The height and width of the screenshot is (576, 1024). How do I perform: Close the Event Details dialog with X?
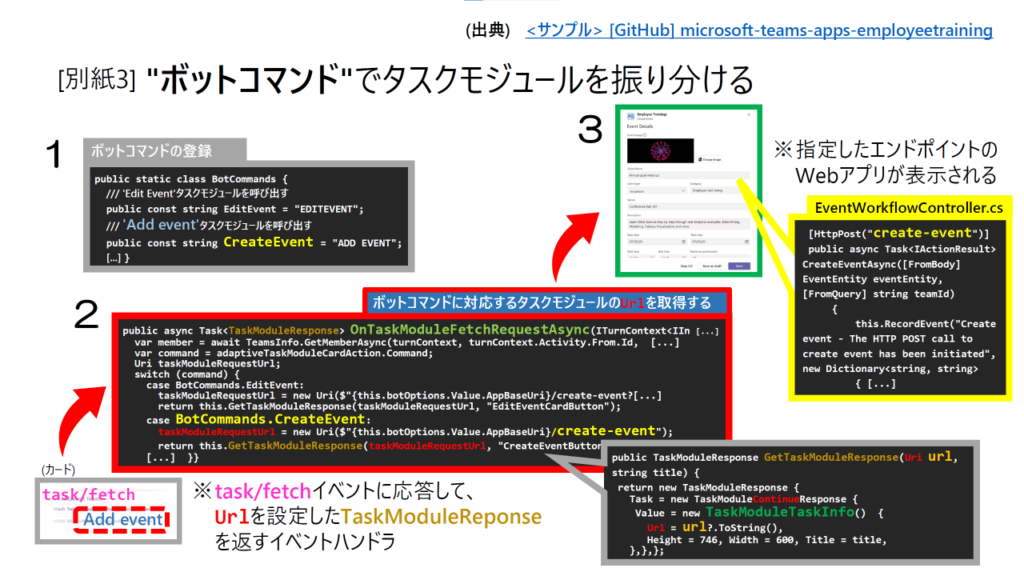coord(749,115)
